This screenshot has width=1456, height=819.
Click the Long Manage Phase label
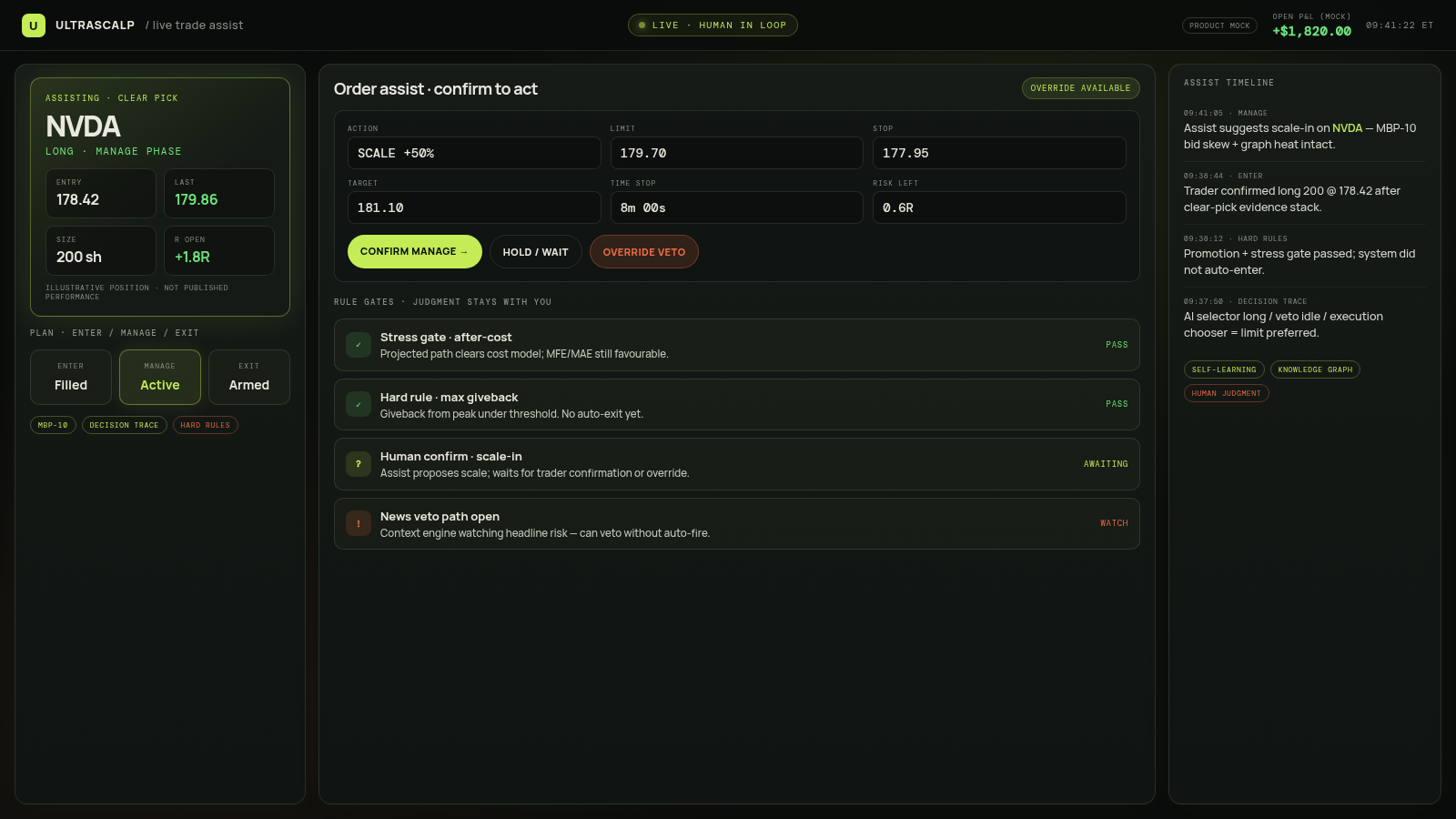pyautogui.click(x=114, y=151)
